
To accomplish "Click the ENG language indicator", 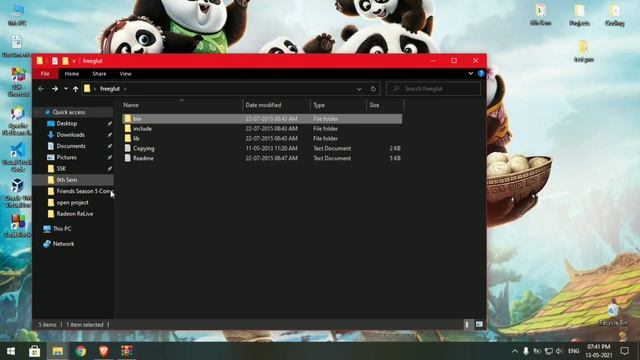I will pos(573,351).
